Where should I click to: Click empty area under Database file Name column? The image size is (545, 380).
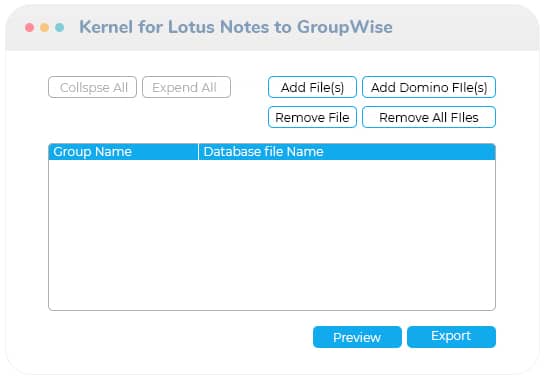coord(347,235)
